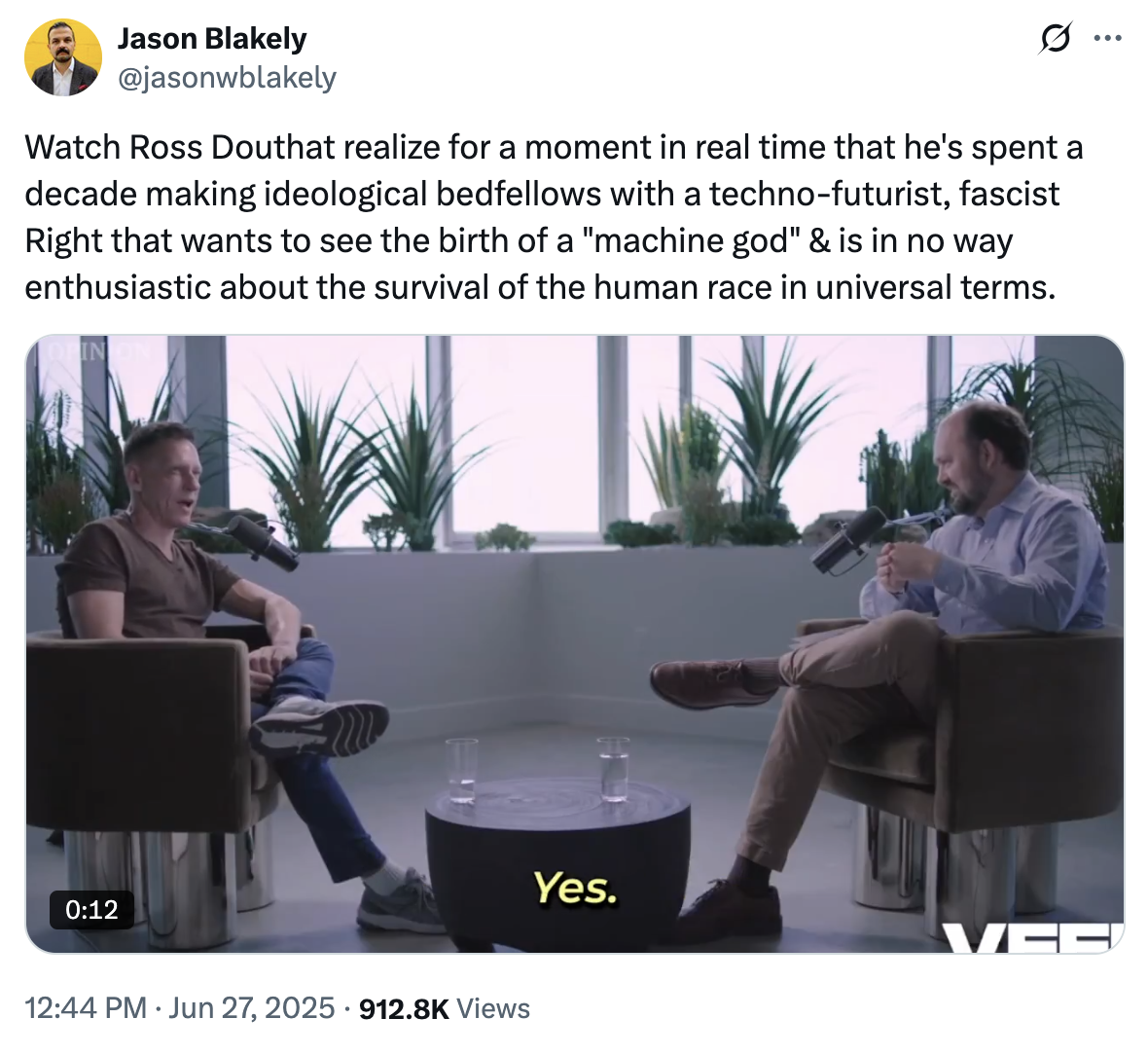1148x1055 pixels.
Task: Open the Jason Blakely display name link
Action: pyautogui.click(x=212, y=39)
